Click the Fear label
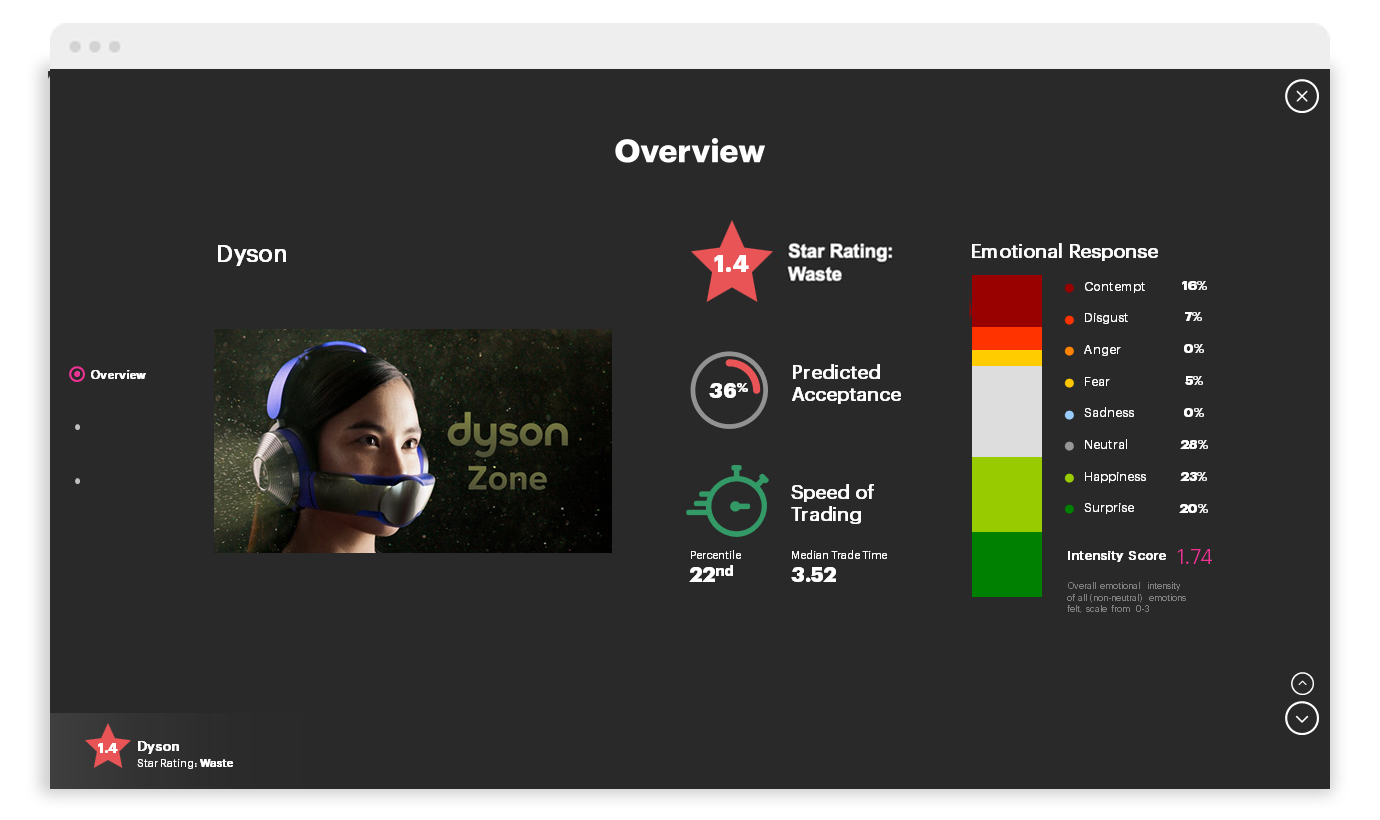This screenshot has height=820, width=1380. click(x=1097, y=382)
